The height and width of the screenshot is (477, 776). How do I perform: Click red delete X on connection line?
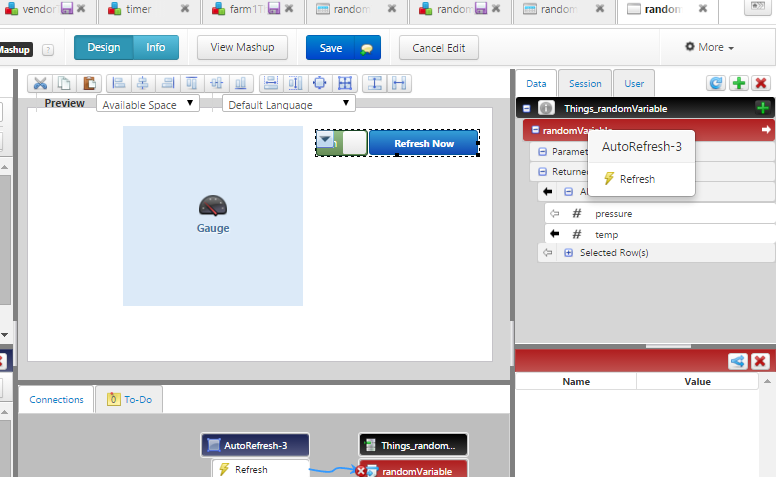(x=360, y=471)
